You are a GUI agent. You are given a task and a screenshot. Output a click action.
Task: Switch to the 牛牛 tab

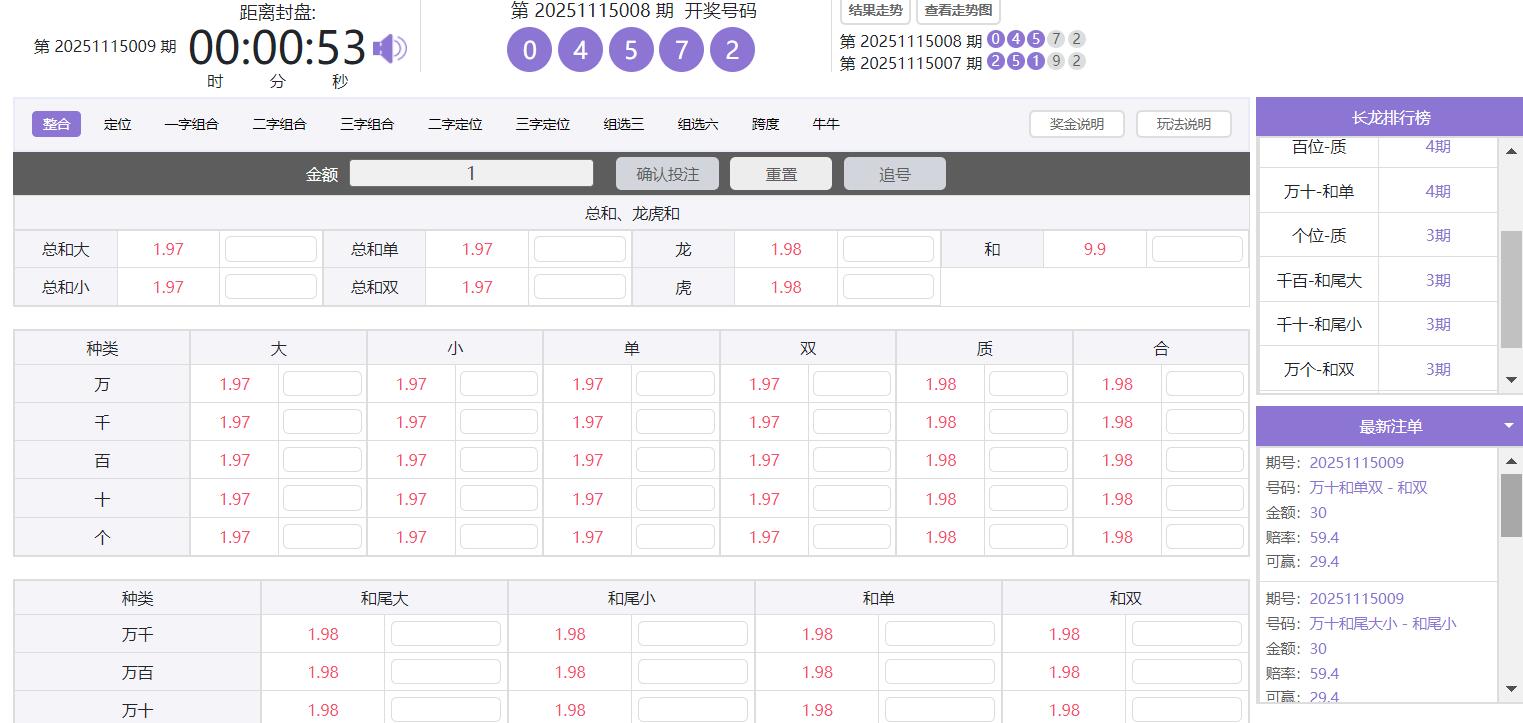coord(826,123)
